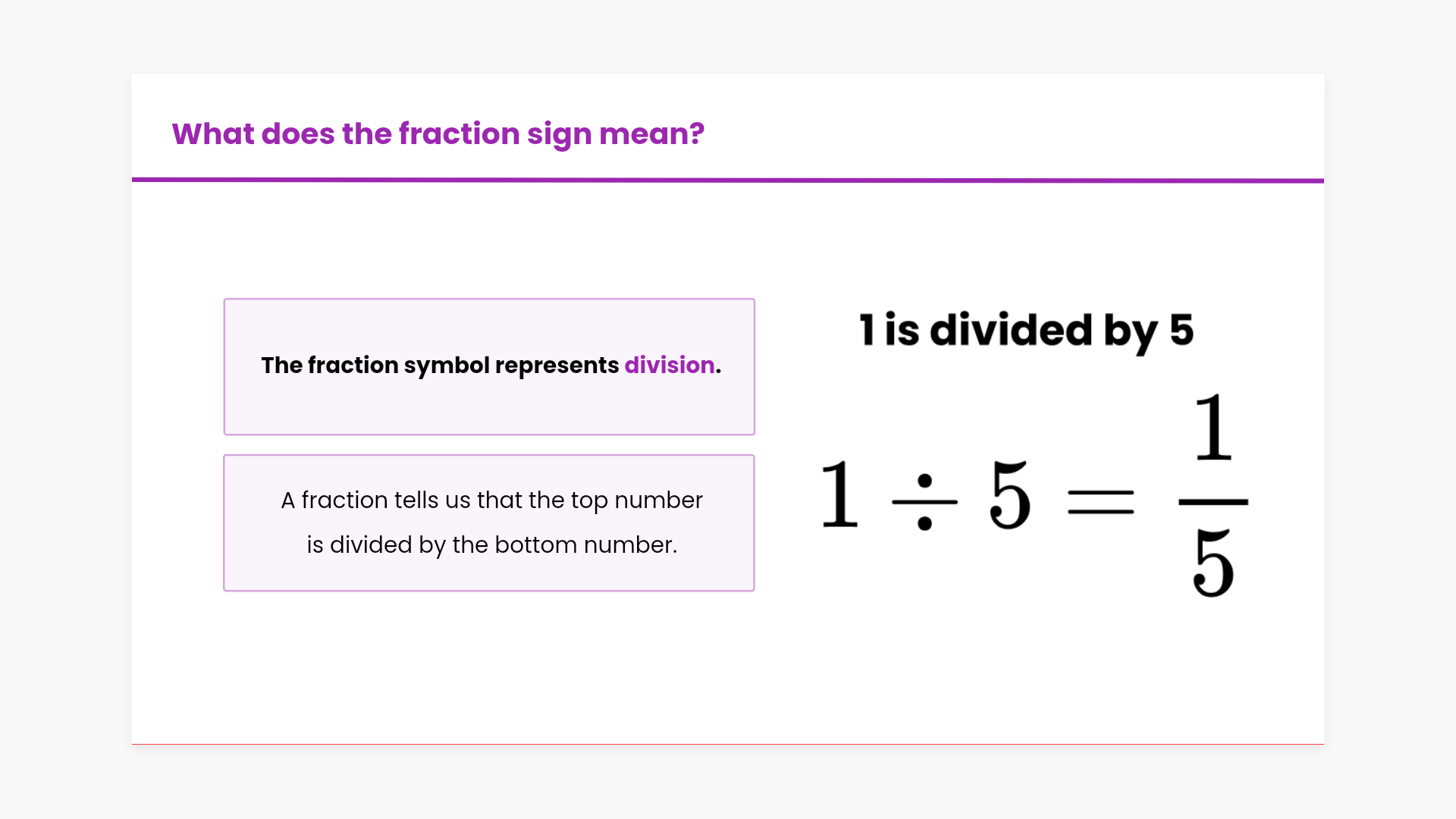Click the fraction bar between 1 and 5
The image size is (1456, 819).
1213,502
